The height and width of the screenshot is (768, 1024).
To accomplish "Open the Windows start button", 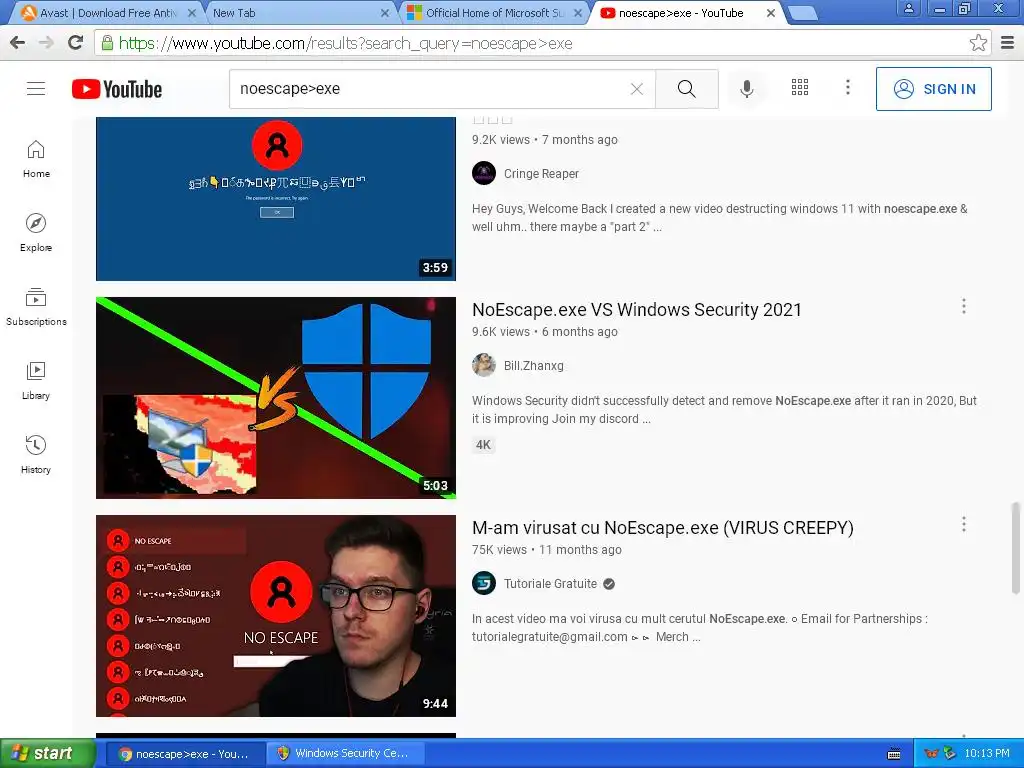I will click(x=47, y=753).
